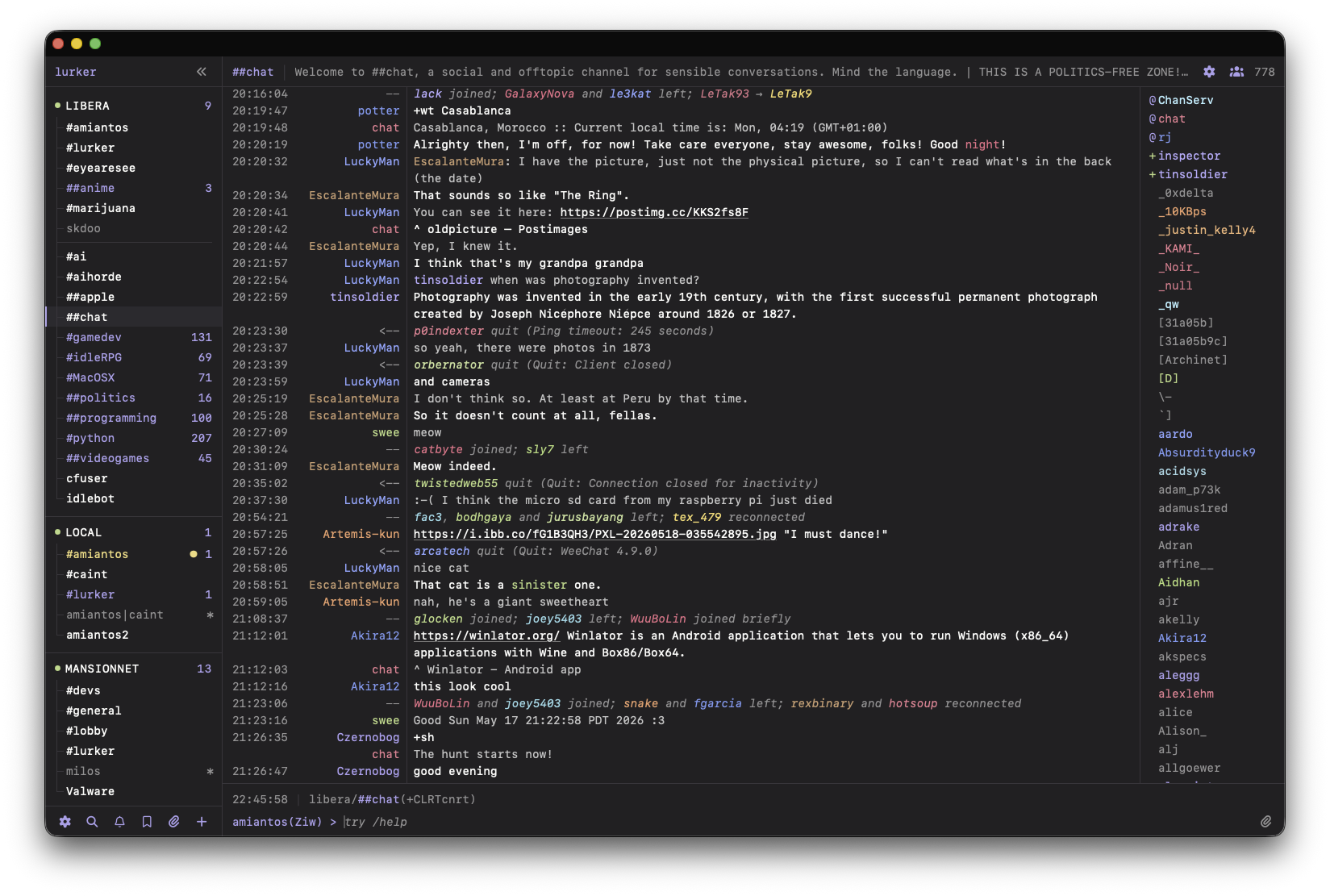Click the joined nick glocken at 21:08:37
1330x896 pixels.
tap(438, 619)
